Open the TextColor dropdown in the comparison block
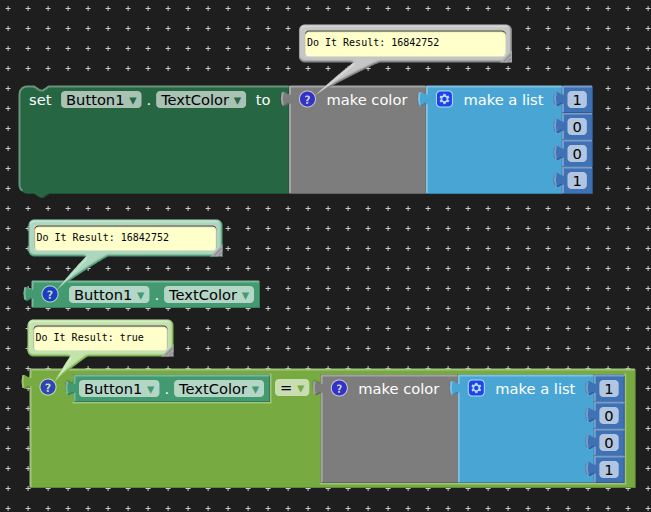Image resolution: width=651 pixels, height=512 pixels. 219,389
